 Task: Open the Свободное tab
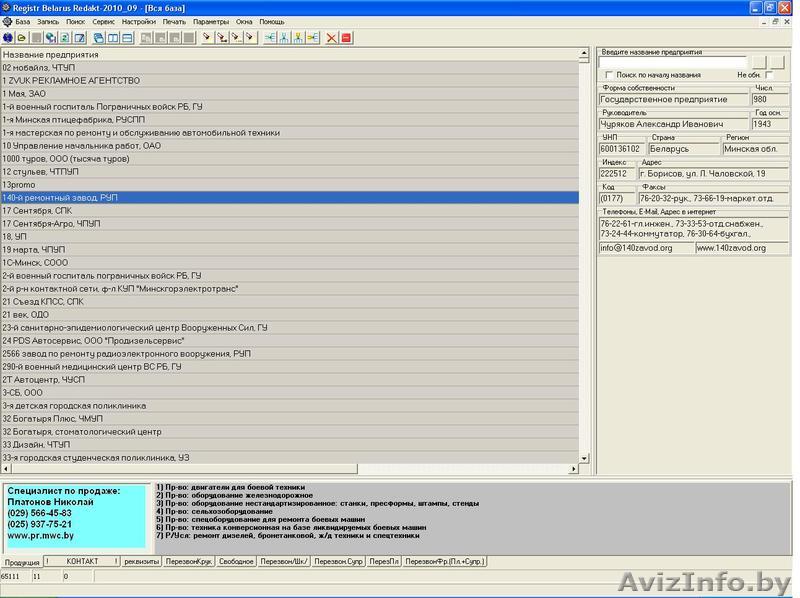pyautogui.click(x=236, y=562)
